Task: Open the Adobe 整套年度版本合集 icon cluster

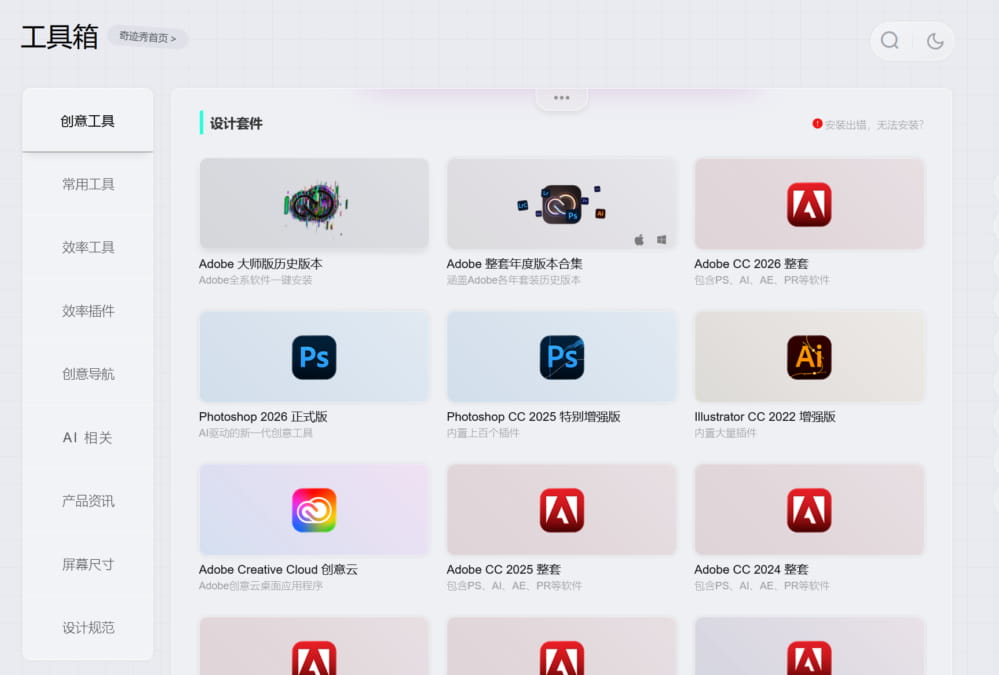Action: [x=561, y=204]
